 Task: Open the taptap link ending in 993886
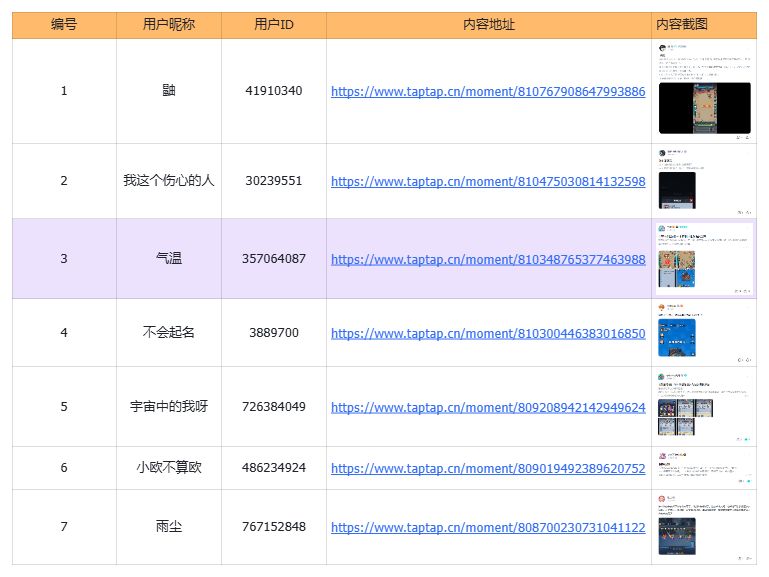click(x=488, y=92)
